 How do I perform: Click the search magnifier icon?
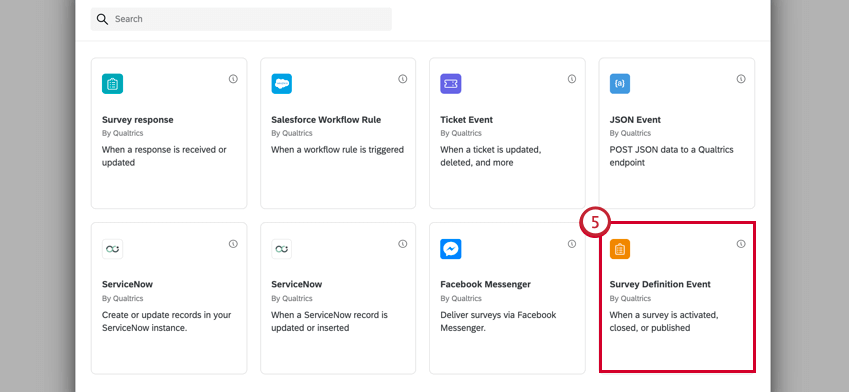coord(102,19)
